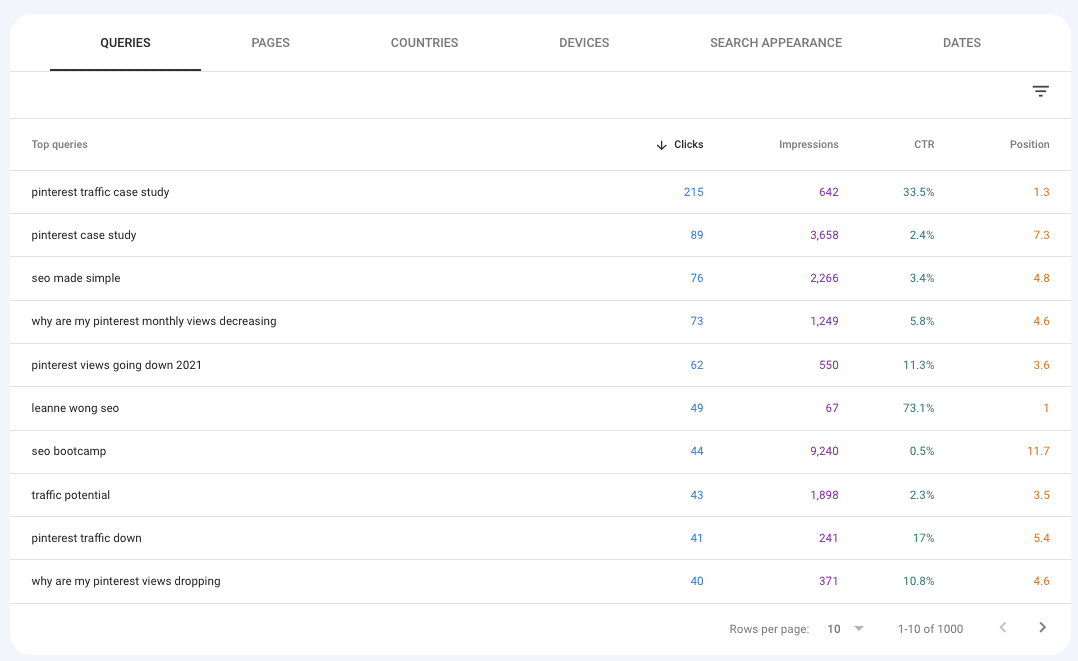The image size is (1078, 661).
Task: Sort results by Impressions
Action: pyautogui.click(x=808, y=144)
